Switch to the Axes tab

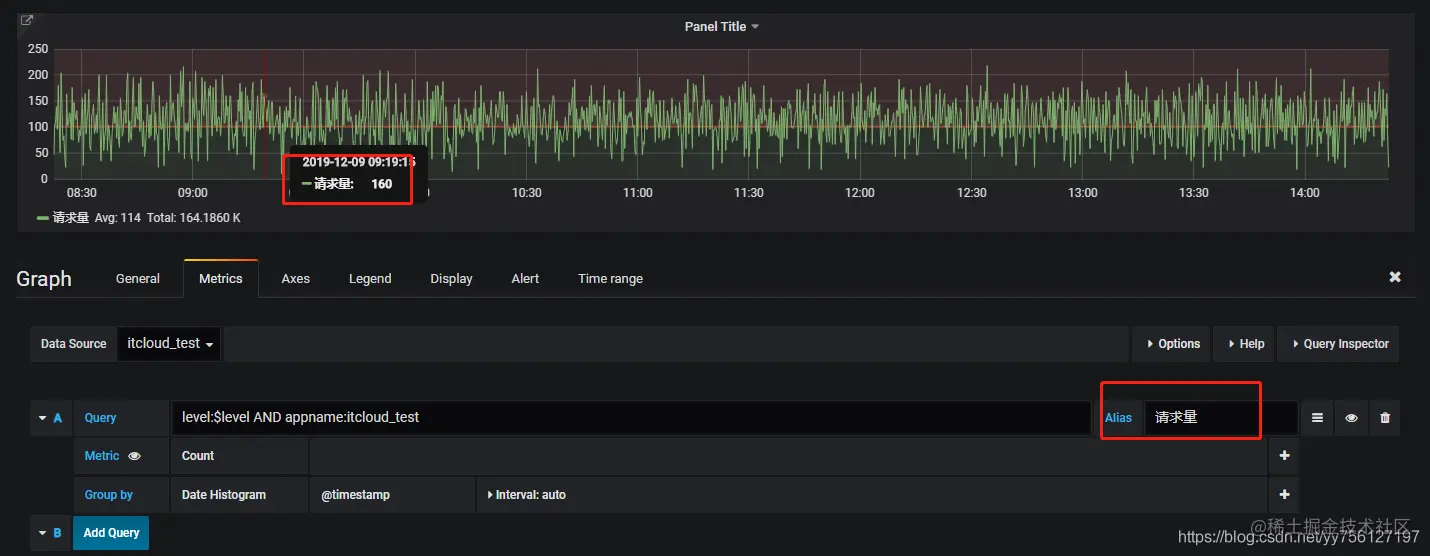click(x=295, y=279)
